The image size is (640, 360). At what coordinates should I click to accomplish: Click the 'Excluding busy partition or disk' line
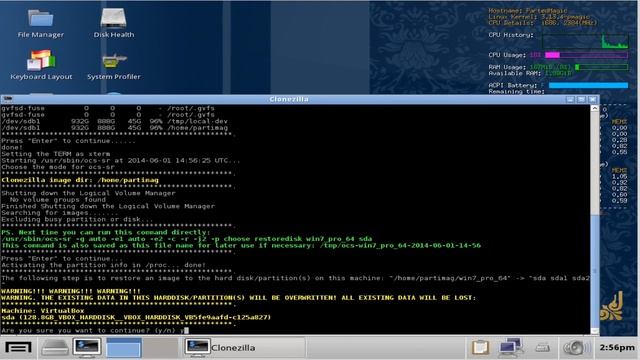(77, 219)
